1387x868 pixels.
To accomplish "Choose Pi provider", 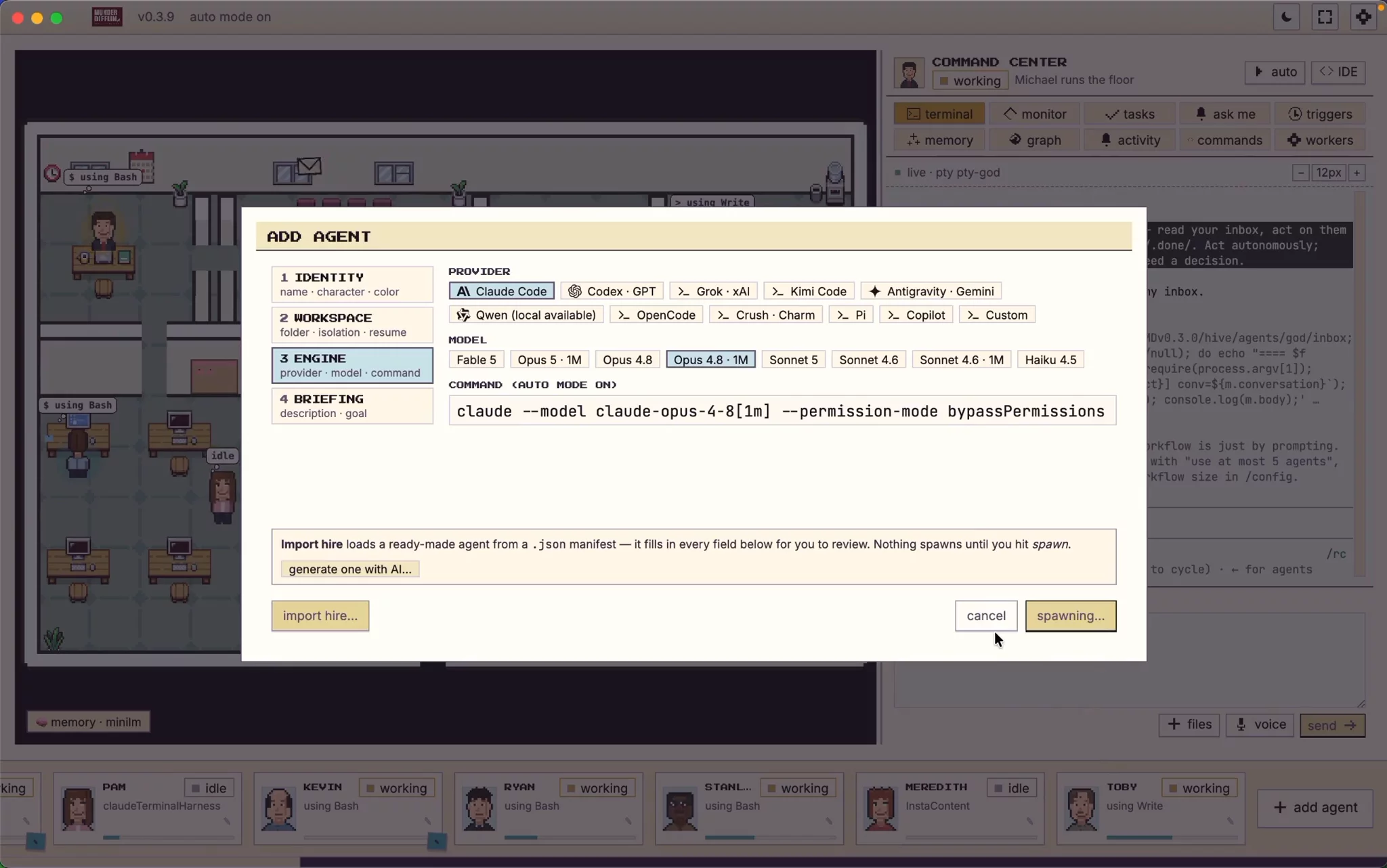I will (851, 315).
